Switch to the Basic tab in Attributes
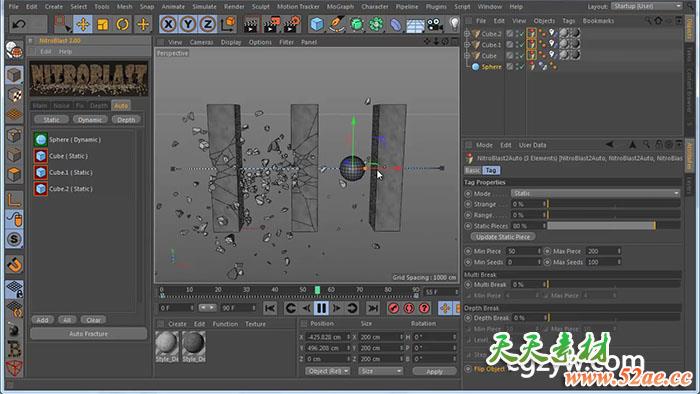Screen dimensions: 700x394 (472, 170)
